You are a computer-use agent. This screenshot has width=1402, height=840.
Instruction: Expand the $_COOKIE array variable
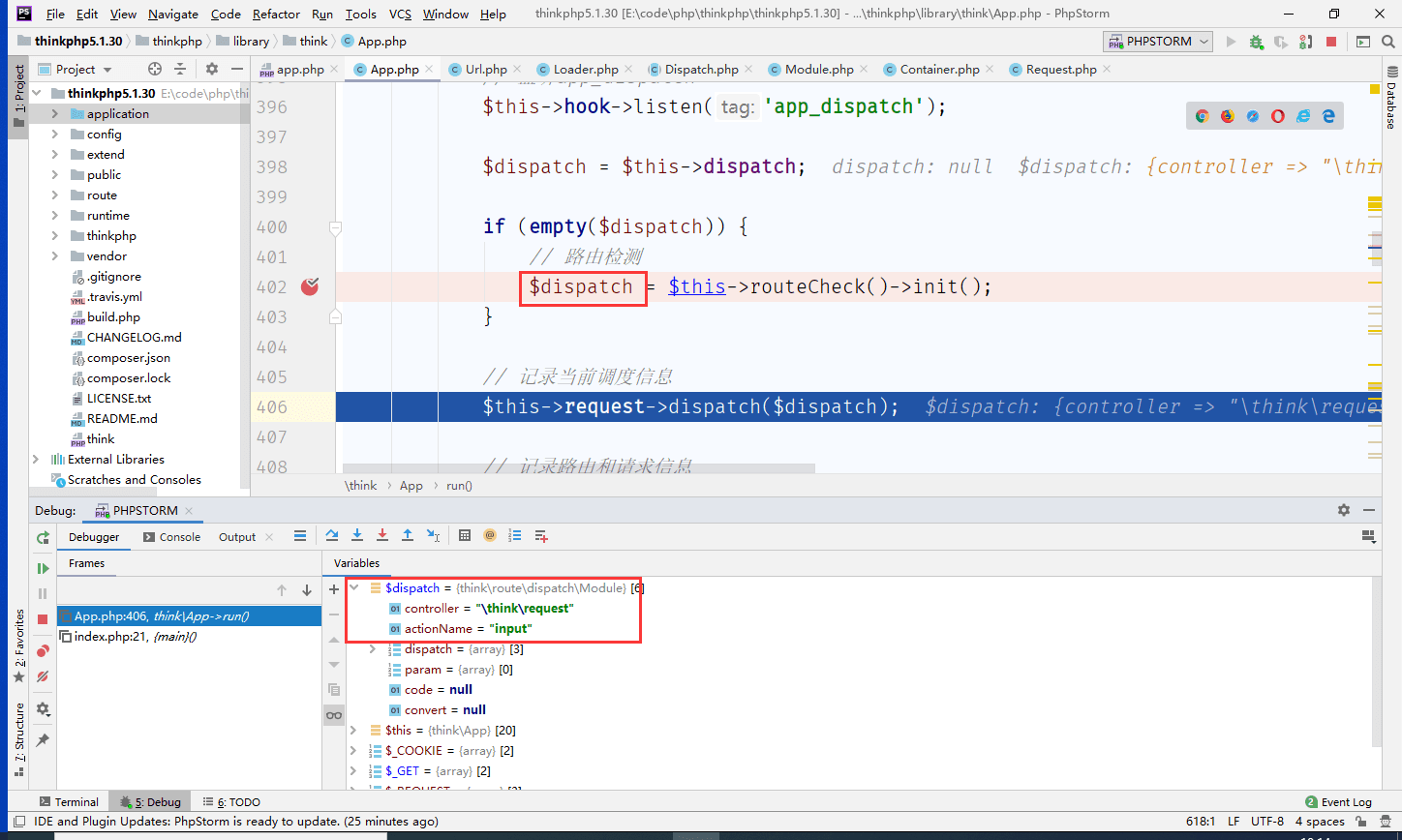[x=353, y=750]
